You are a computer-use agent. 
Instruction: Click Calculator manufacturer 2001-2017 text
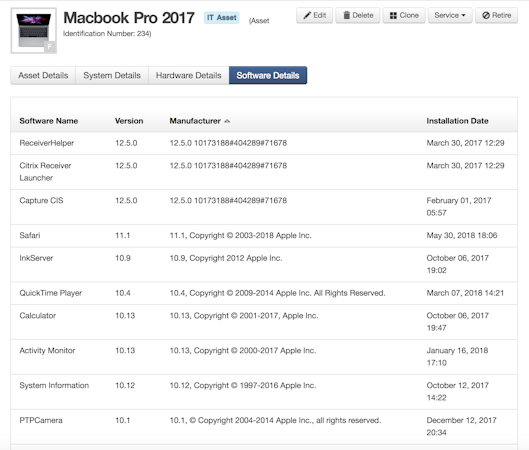click(244, 315)
